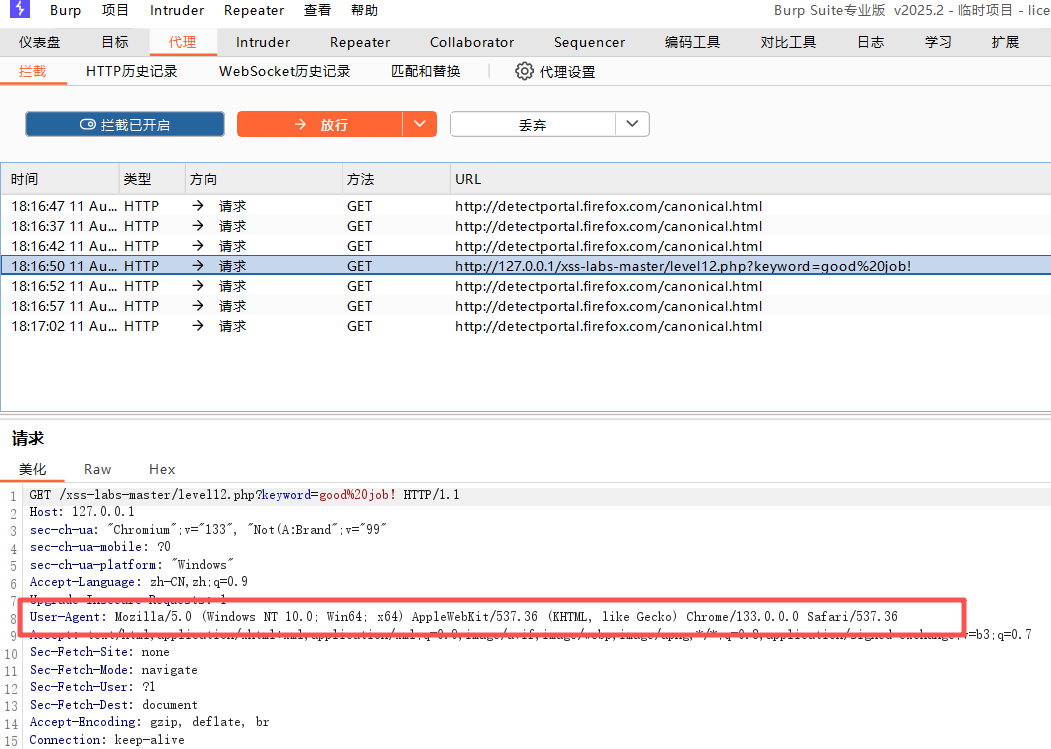Viewport: 1051px width, 749px height.
Task: Open the Sequencer tab
Action: coord(589,42)
